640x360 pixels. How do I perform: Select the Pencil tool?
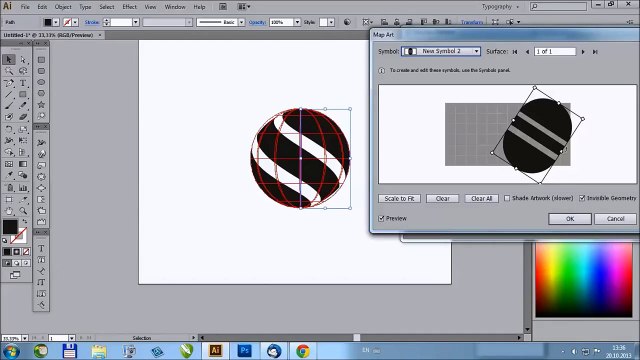tap(23, 106)
